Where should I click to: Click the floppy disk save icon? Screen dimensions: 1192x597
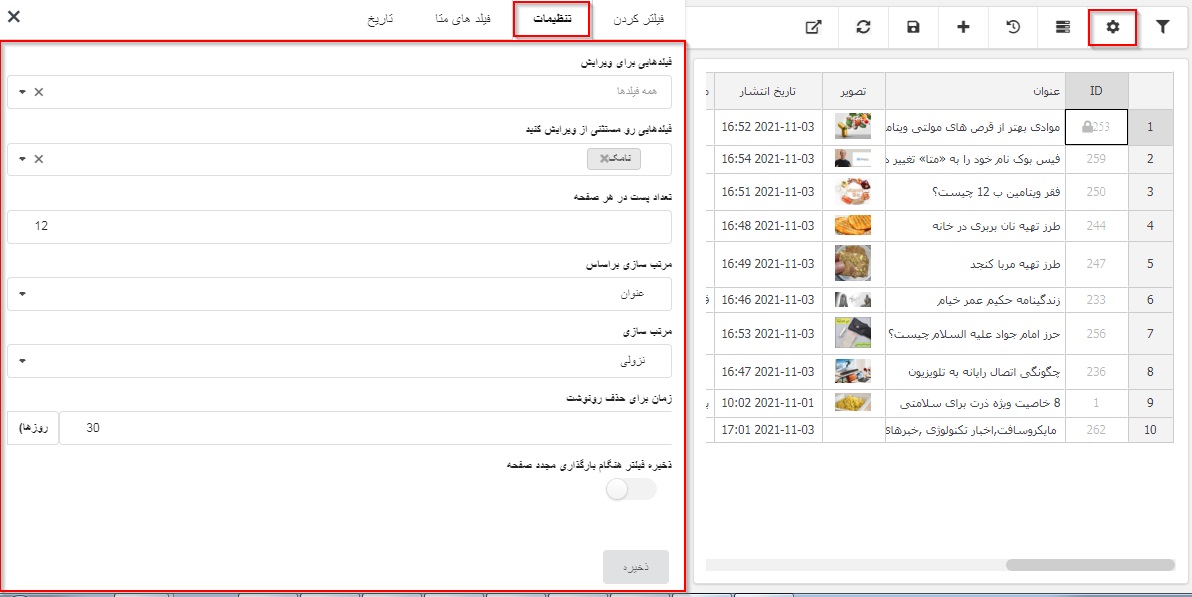tap(913, 28)
